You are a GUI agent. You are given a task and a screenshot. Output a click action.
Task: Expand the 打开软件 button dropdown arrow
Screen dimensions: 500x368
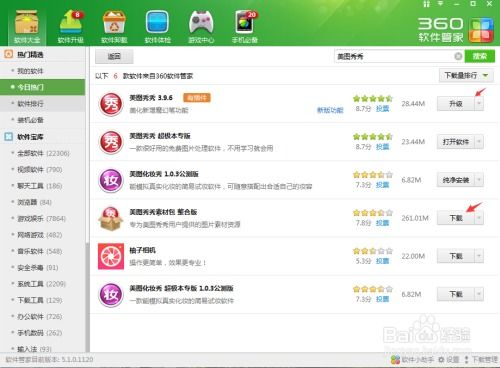[x=479, y=142]
